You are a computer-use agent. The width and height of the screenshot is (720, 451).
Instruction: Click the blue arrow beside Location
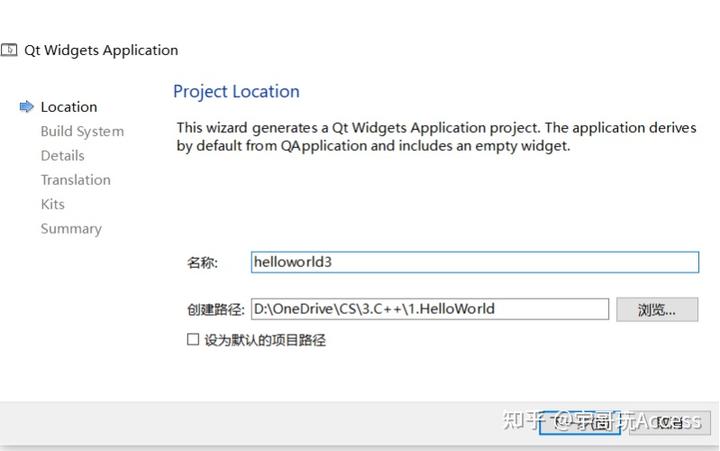tap(26, 107)
